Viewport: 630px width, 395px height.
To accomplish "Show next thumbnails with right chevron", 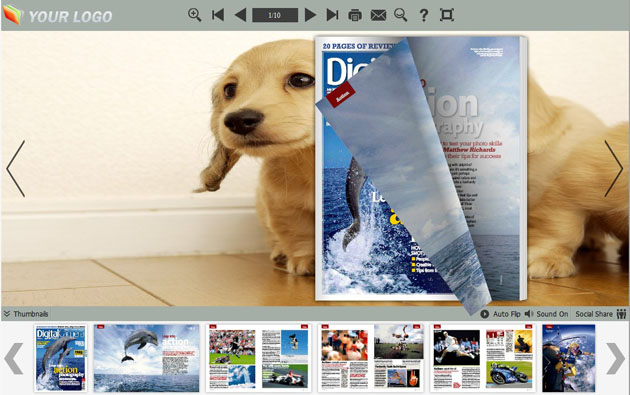I will 616,358.
